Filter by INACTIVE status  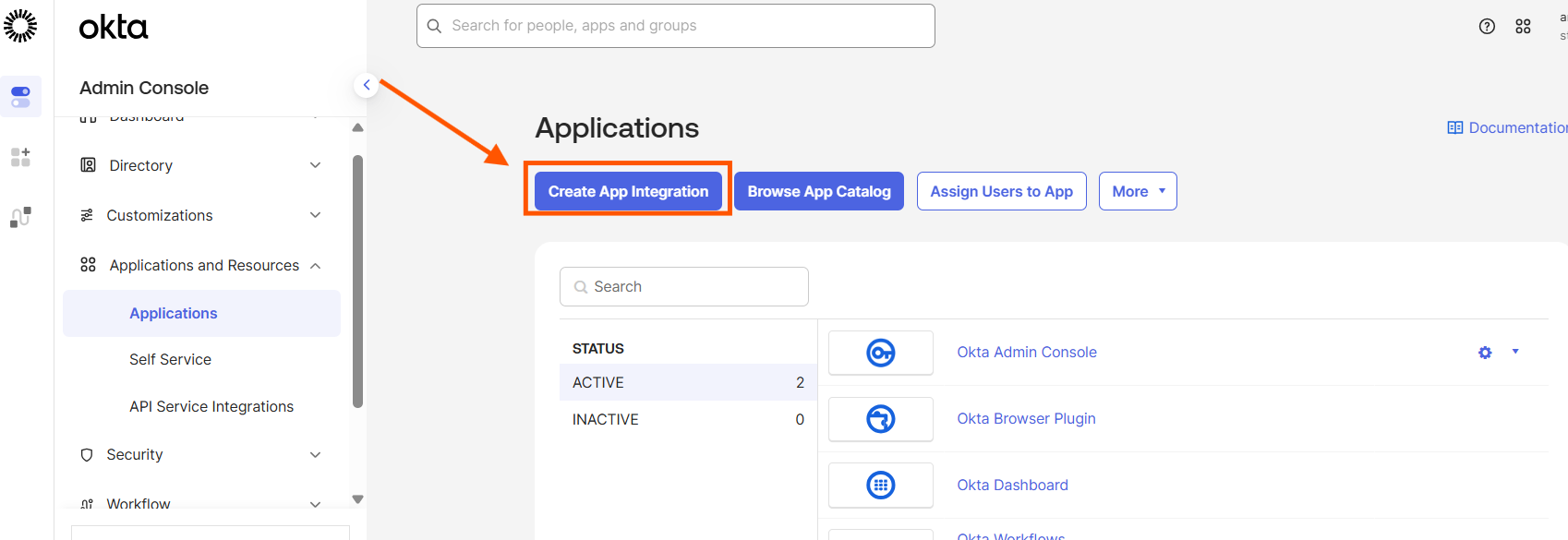point(688,419)
